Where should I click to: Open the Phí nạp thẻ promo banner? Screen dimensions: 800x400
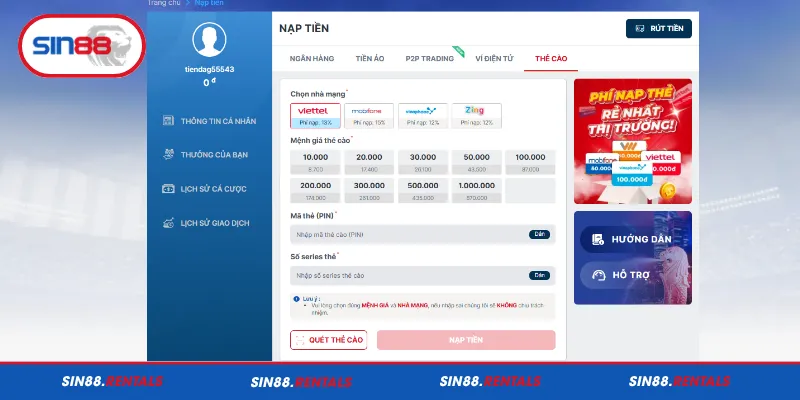pos(633,141)
